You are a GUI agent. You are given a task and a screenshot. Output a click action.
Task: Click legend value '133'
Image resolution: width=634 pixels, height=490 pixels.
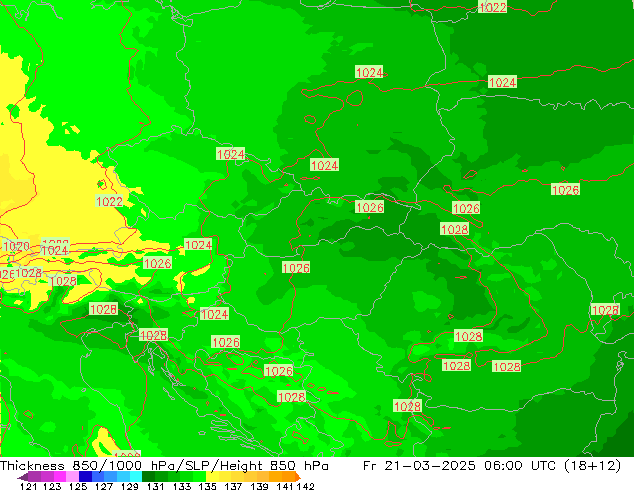(182, 486)
